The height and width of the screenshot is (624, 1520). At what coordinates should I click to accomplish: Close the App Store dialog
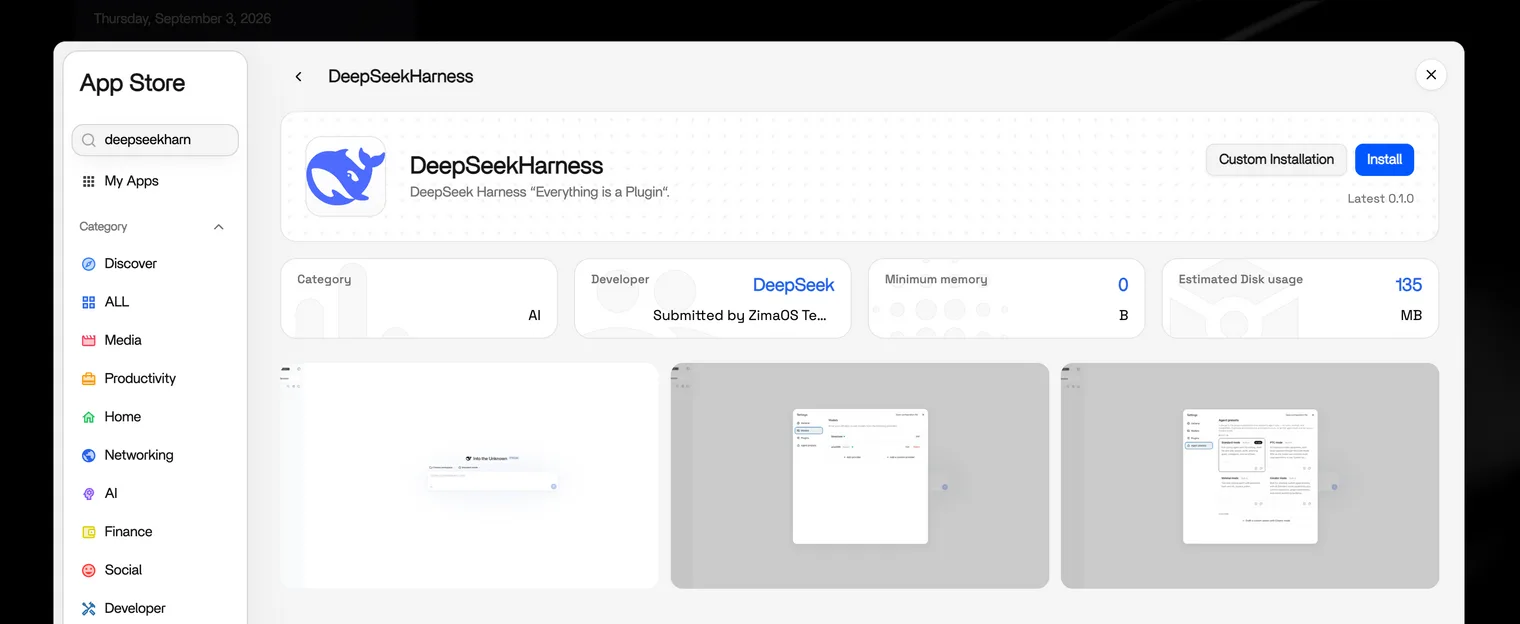pyautogui.click(x=1431, y=75)
